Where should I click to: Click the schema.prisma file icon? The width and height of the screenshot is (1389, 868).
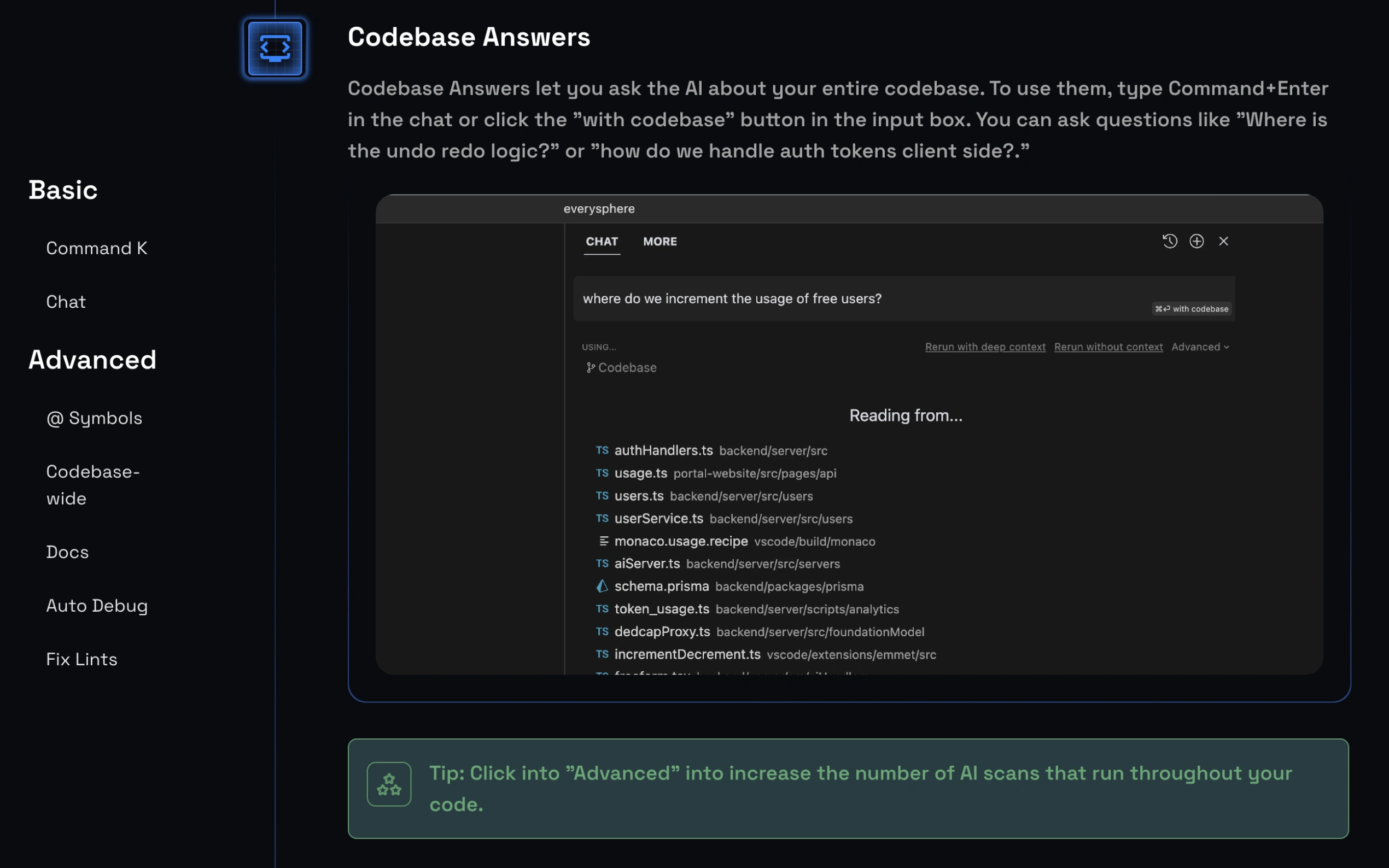(602, 586)
